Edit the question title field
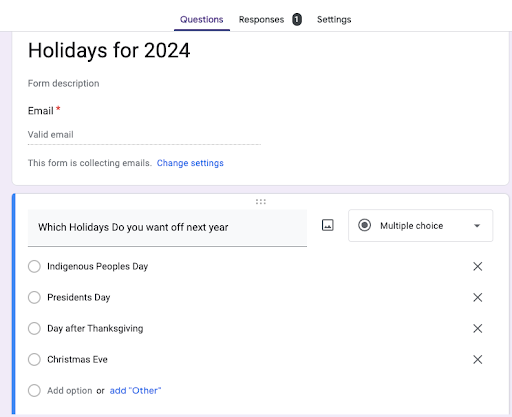The height and width of the screenshot is (417, 512). pos(167,228)
